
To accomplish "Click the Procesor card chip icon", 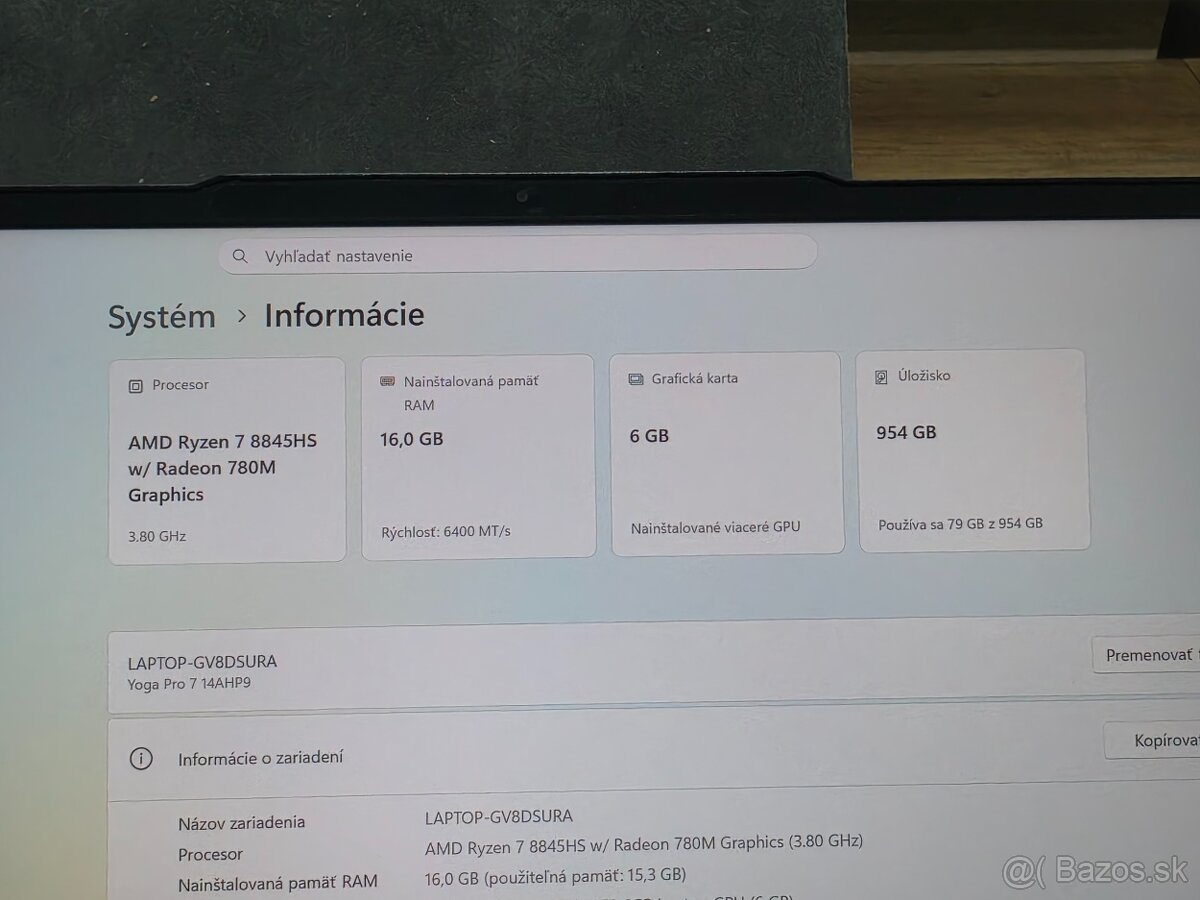I will (136, 386).
